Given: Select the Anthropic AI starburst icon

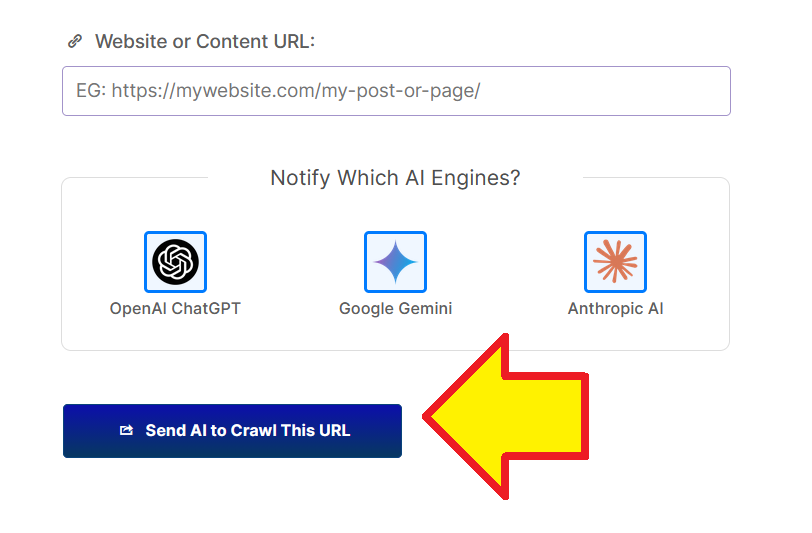Looking at the screenshot, I should pos(615,262).
